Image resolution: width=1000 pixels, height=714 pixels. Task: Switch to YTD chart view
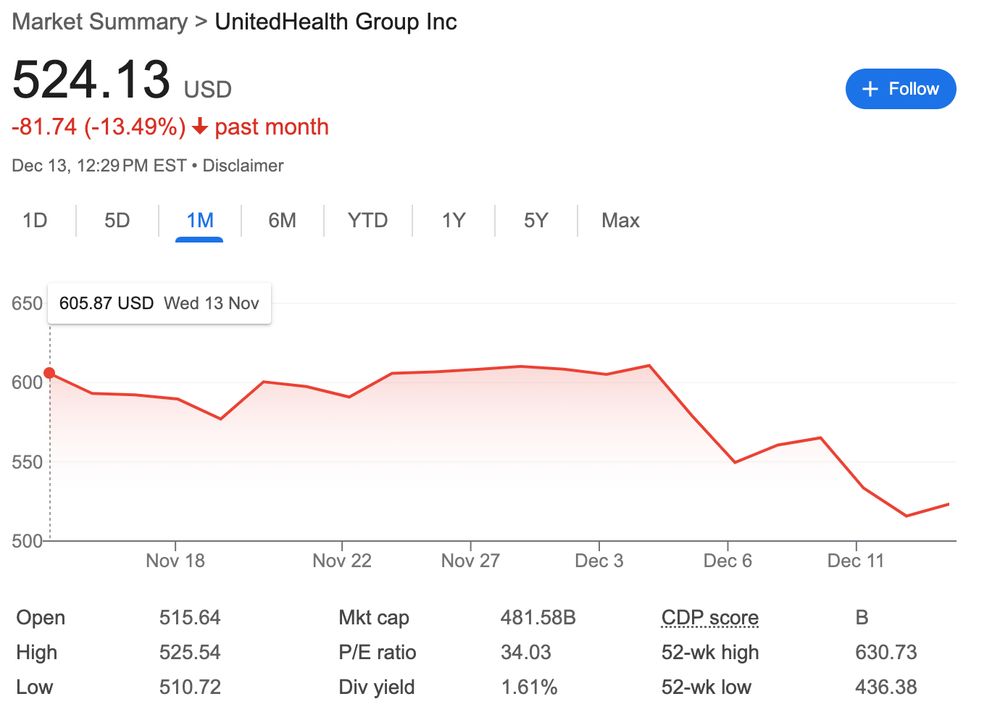pos(367,221)
